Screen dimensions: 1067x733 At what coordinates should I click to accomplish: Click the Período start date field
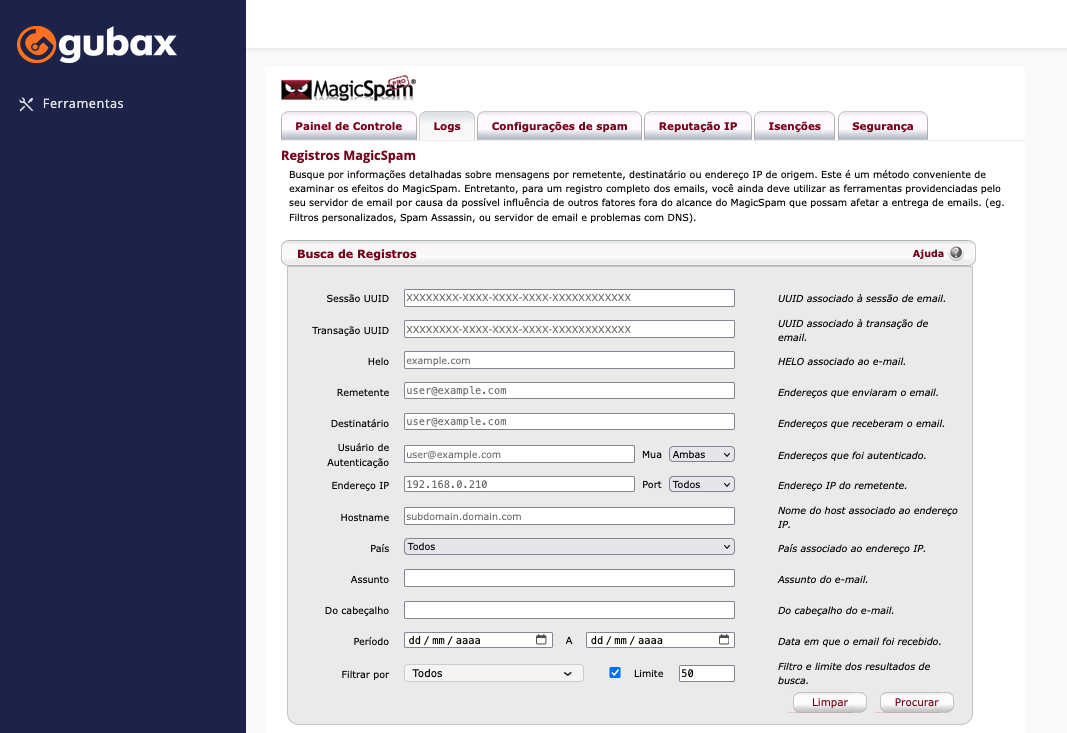point(477,640)
